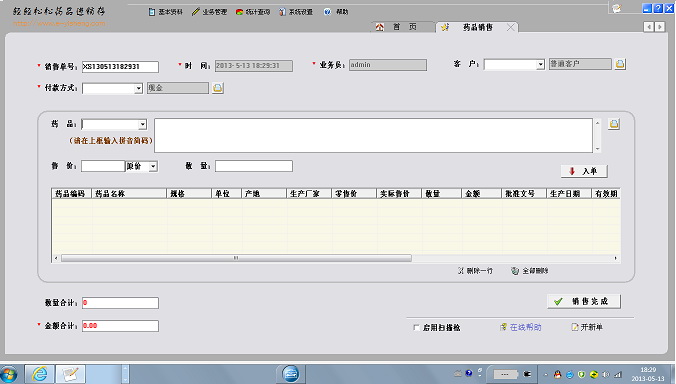Expand the 付款方式 payment method dropdown
This screenshot has height=384, width=676.
point(138,88)
